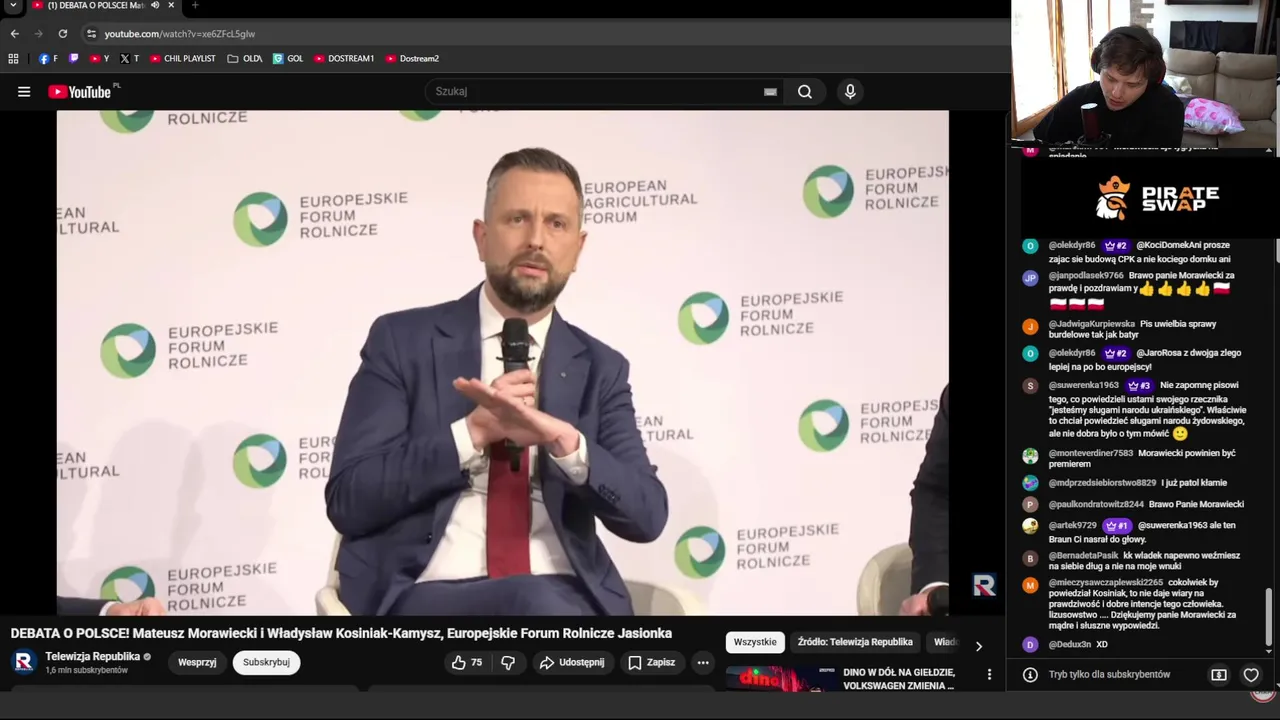Viewport: 1280px width, 720px height.
Task: Open @artek9729 chat author name
Action: pyautogui.click(x=1073, y=525)
